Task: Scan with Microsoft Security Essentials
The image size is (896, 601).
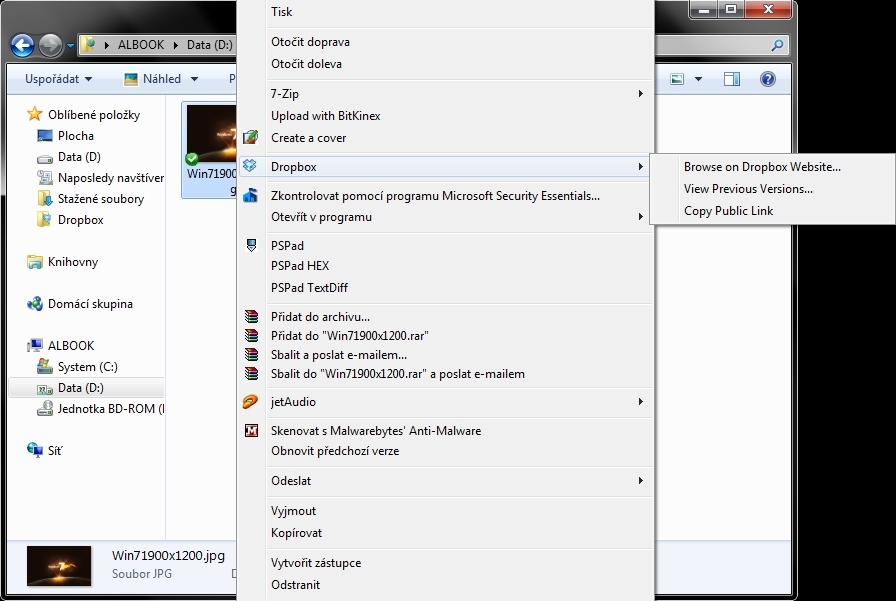Action: click(445, 196)
